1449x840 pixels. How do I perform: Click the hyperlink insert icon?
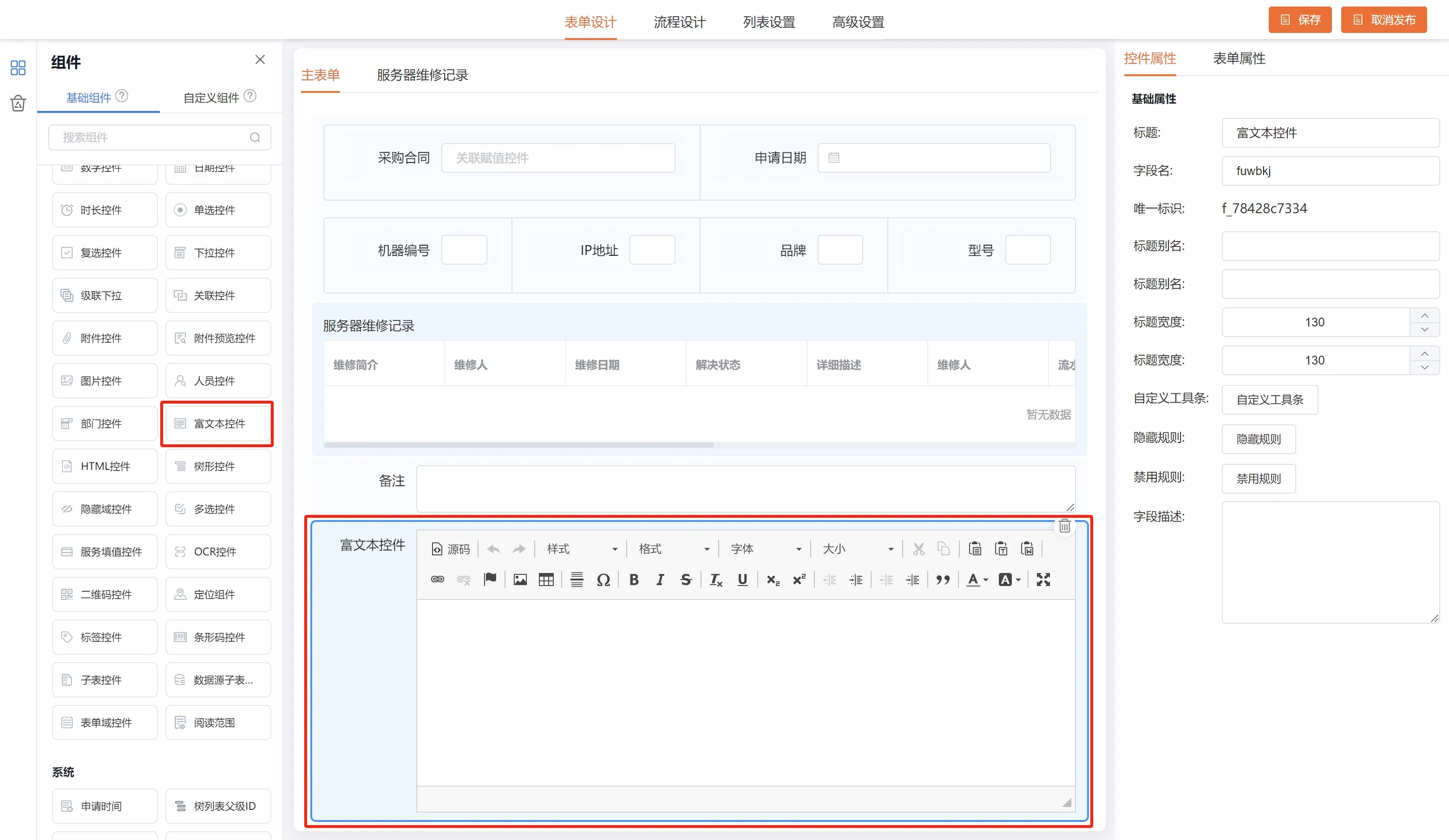point(437,579)
